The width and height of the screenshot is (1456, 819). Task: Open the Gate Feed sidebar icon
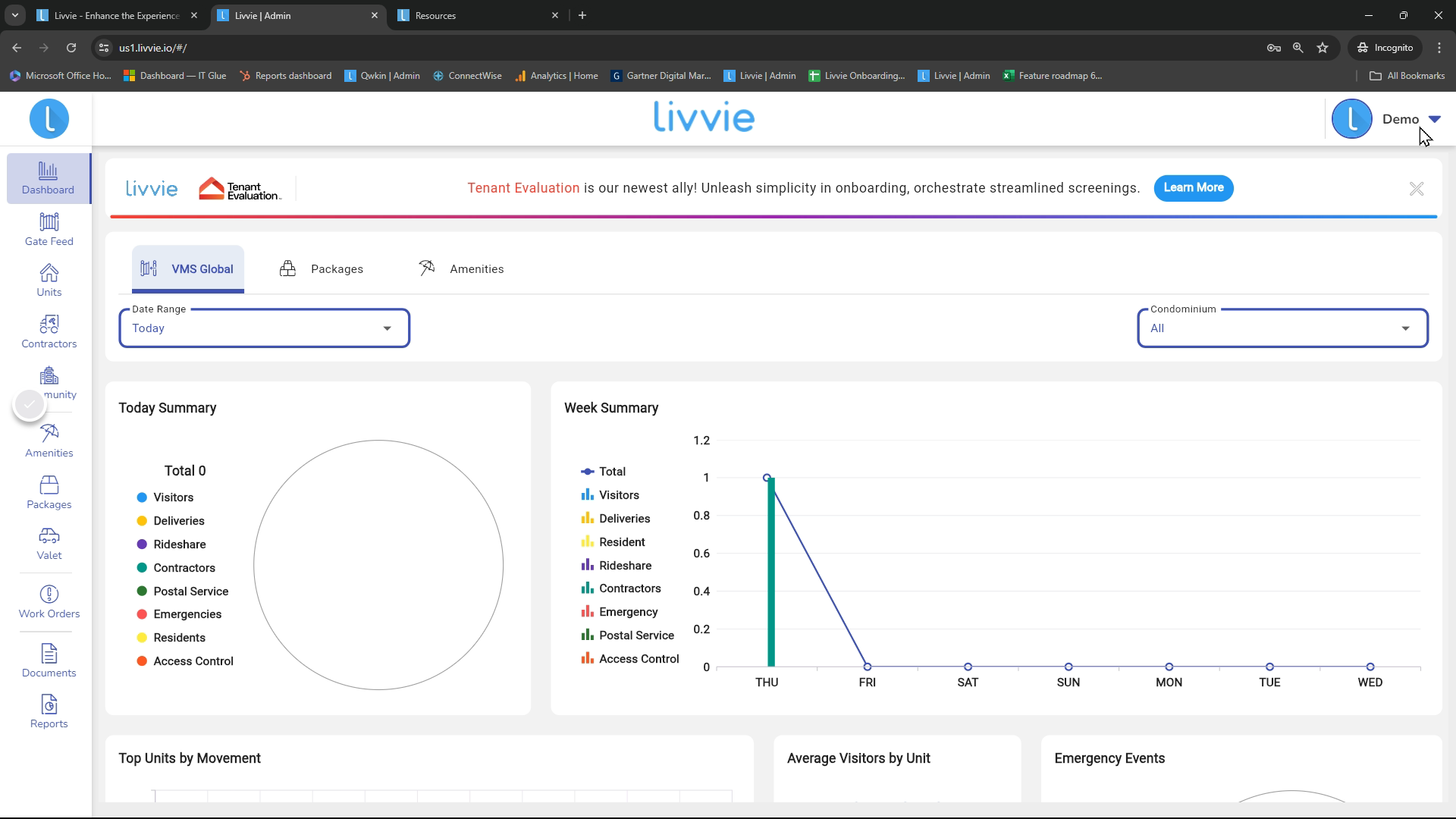49,230
